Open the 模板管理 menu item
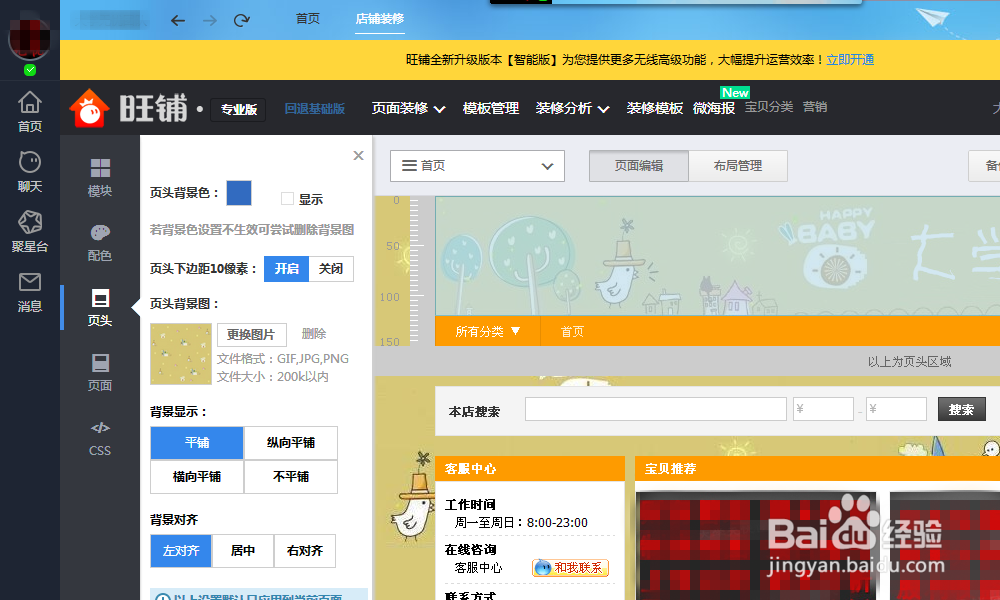 pos(490,108)
